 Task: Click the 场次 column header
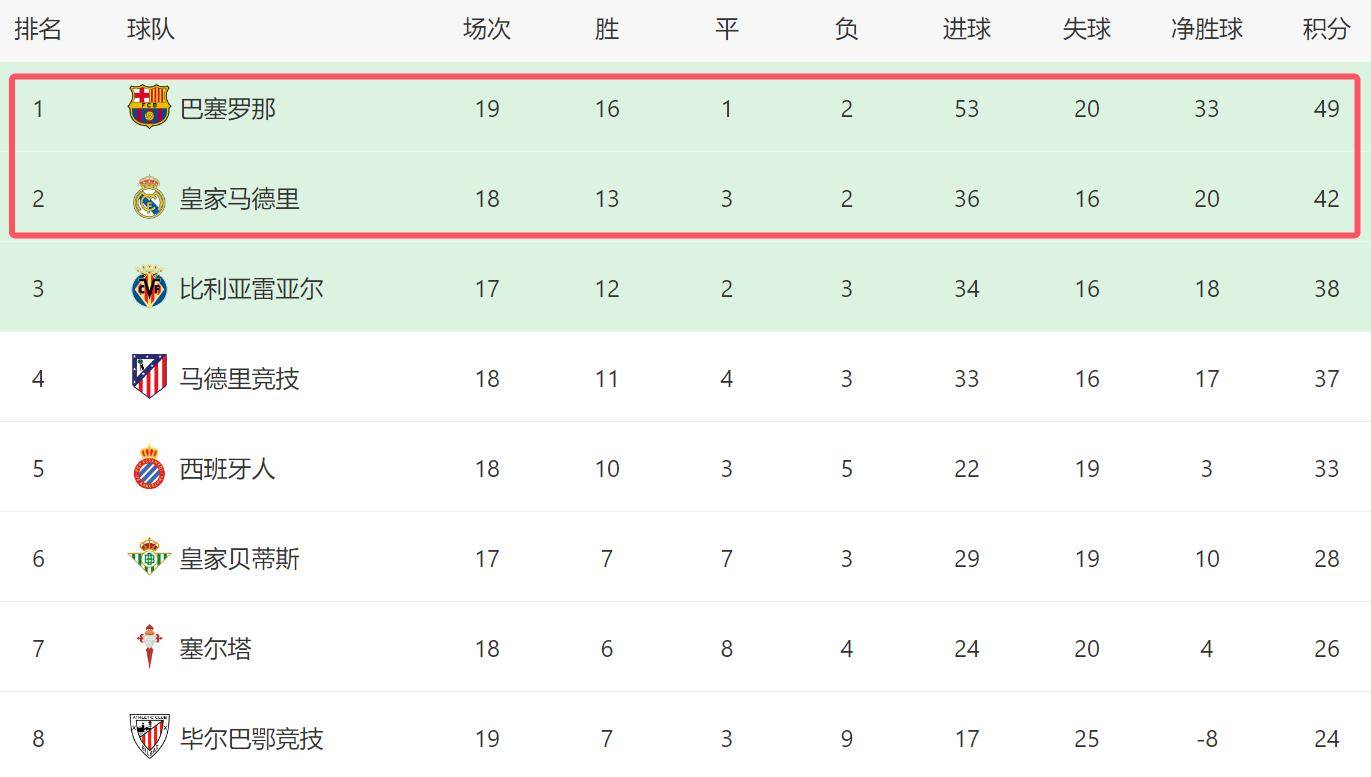tap(487, 29)
